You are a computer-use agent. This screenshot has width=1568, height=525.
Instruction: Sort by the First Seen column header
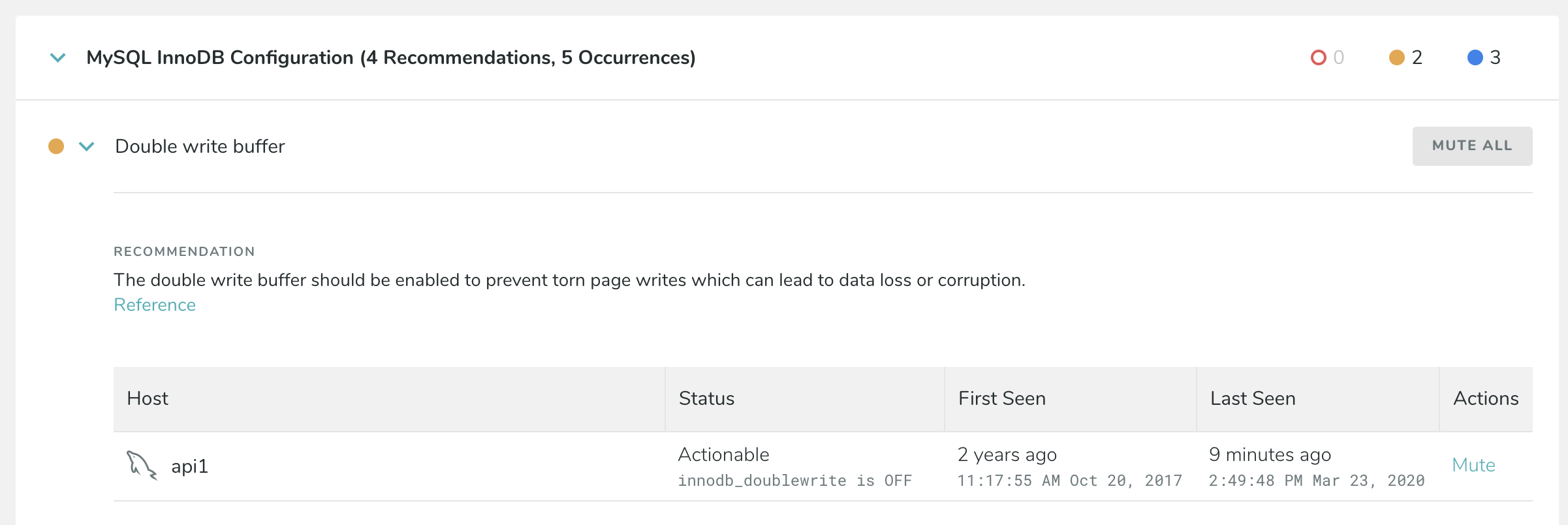click(1001, 398)
